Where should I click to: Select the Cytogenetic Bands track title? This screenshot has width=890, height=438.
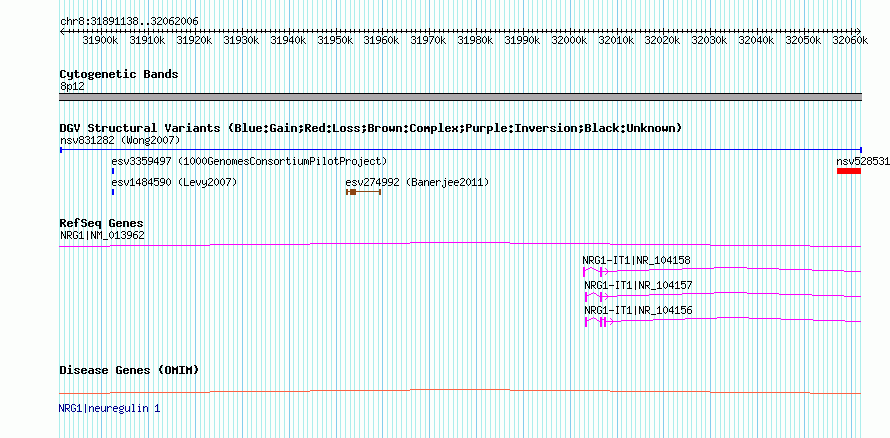[119, 74]
